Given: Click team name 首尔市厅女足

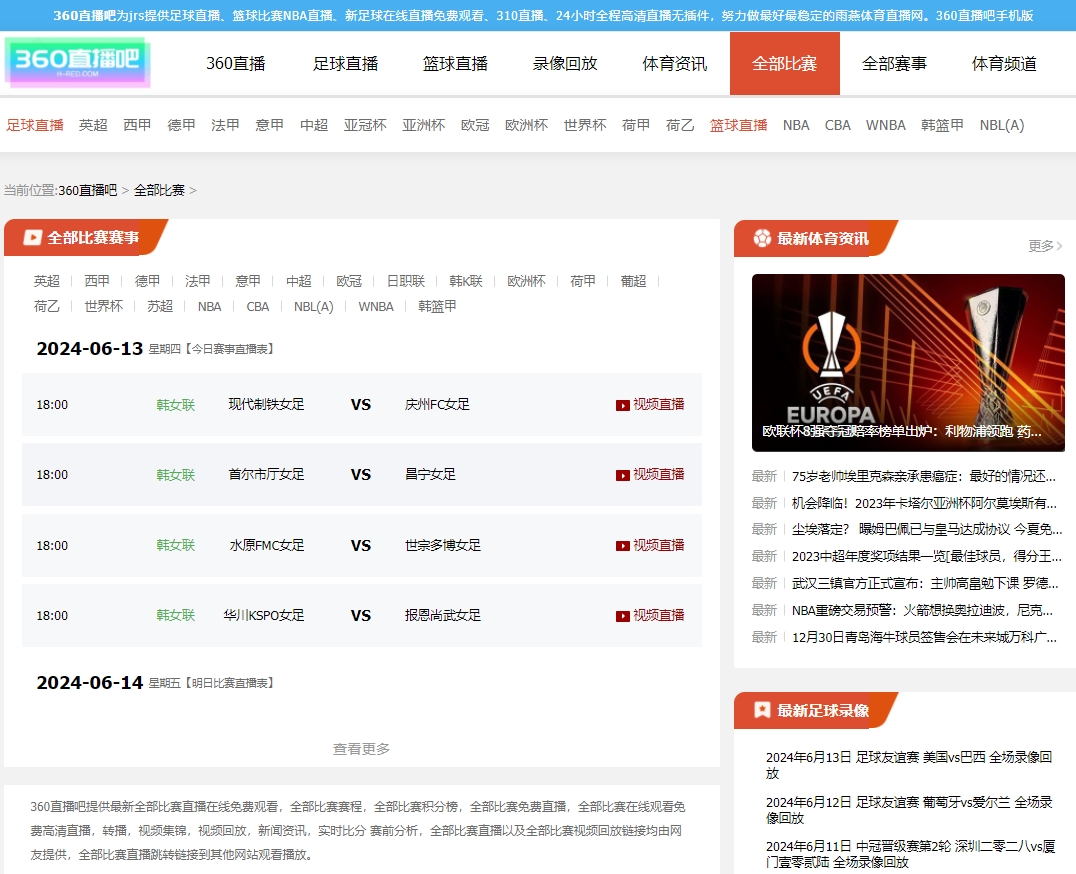Looking at the screenshot, I should coord(266,475).
